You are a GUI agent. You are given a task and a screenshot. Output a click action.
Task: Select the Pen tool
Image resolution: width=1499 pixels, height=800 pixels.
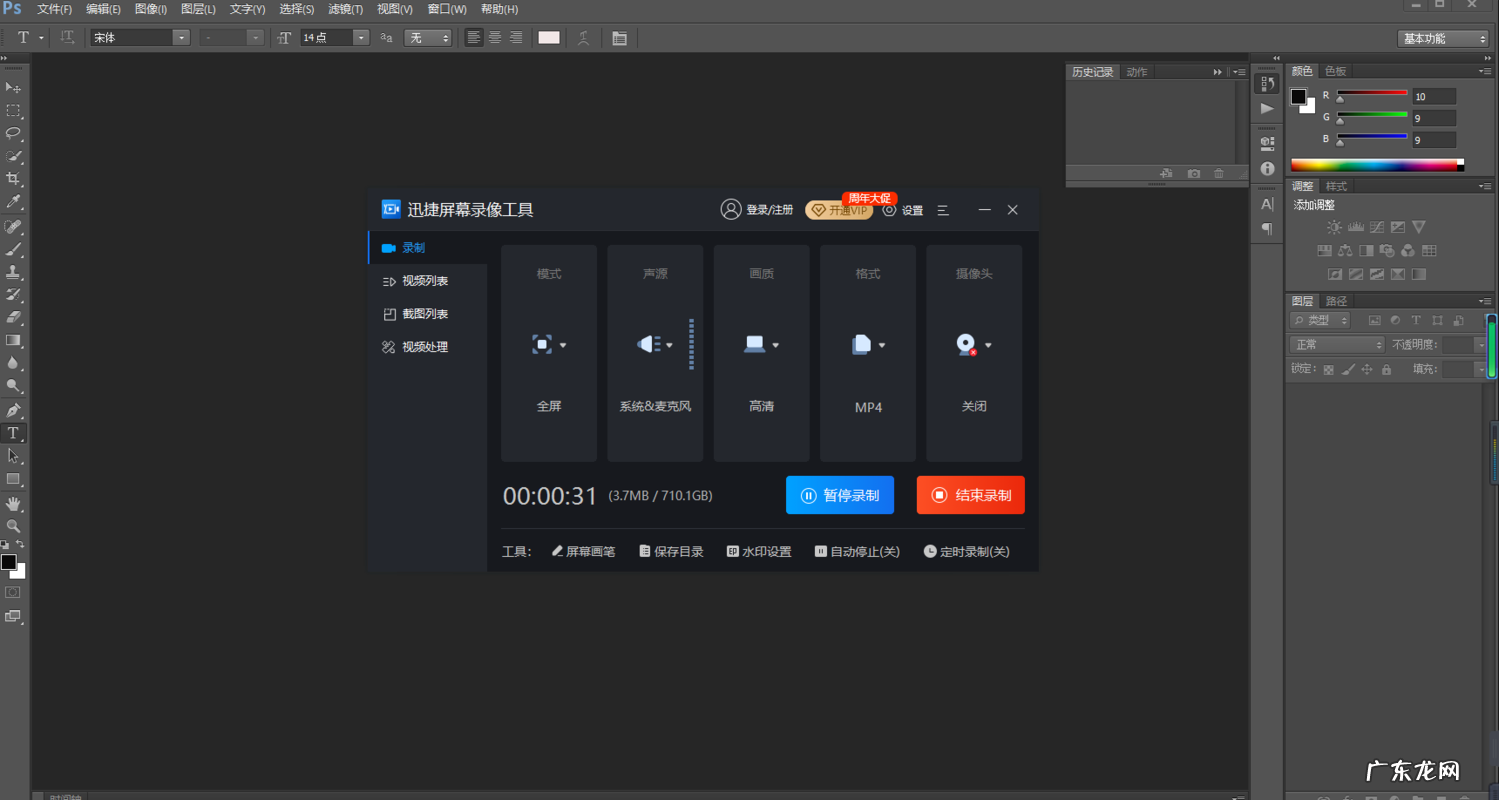click(14, 410)
